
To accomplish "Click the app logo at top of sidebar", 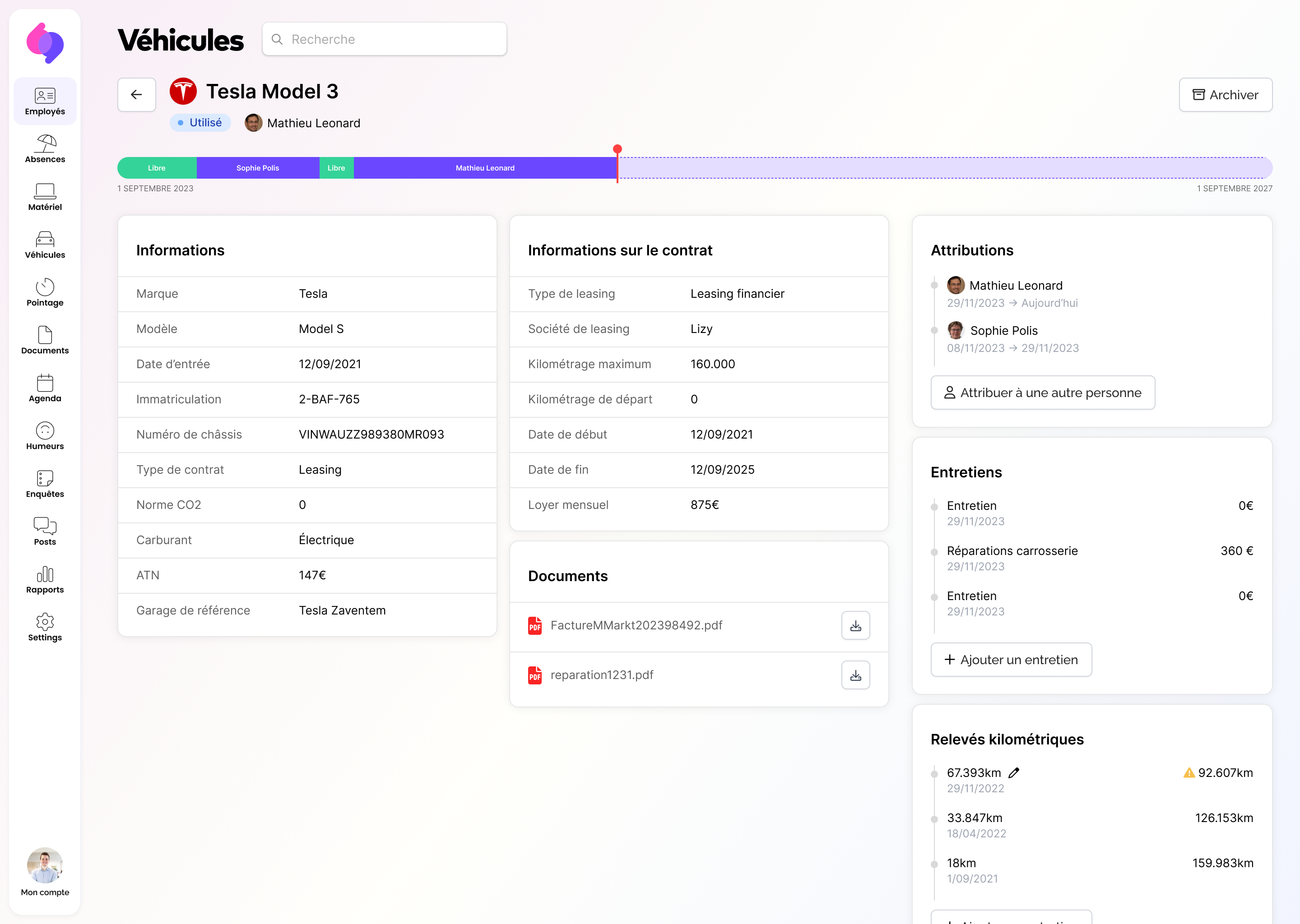I will (45, 43).
